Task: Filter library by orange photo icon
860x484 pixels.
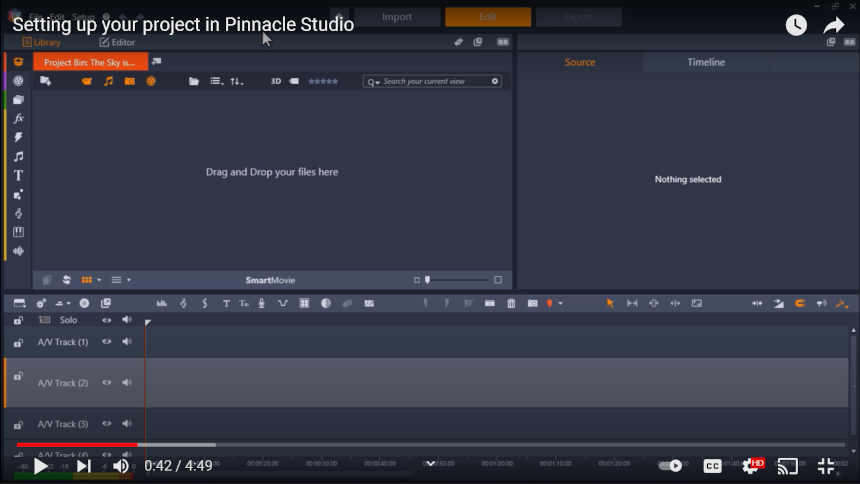Action: pos(129,81)
